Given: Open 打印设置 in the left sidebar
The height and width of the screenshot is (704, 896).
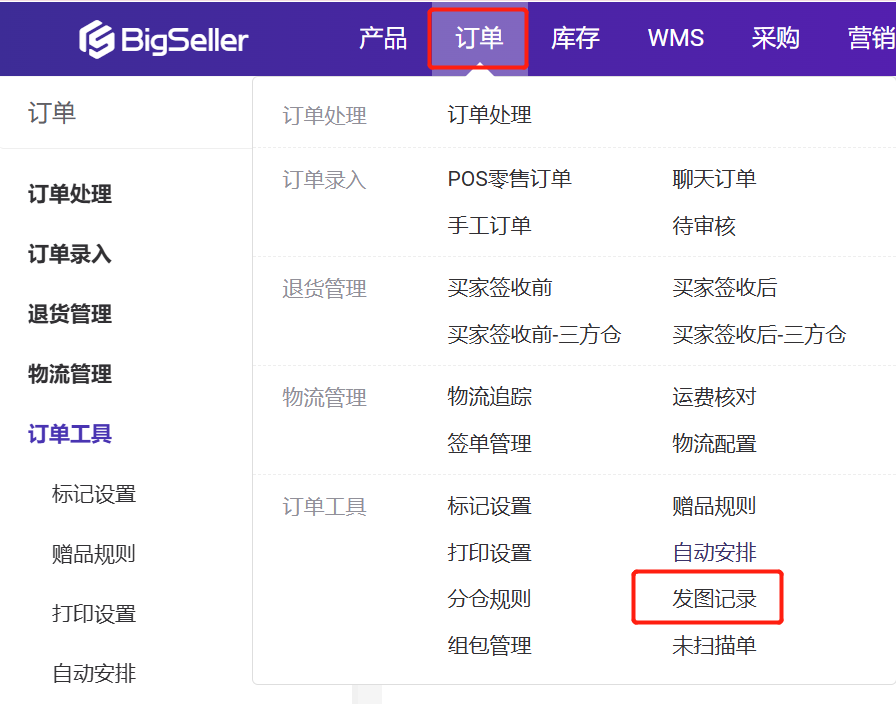Looking at the screenshot, I should tap(94, 614).
